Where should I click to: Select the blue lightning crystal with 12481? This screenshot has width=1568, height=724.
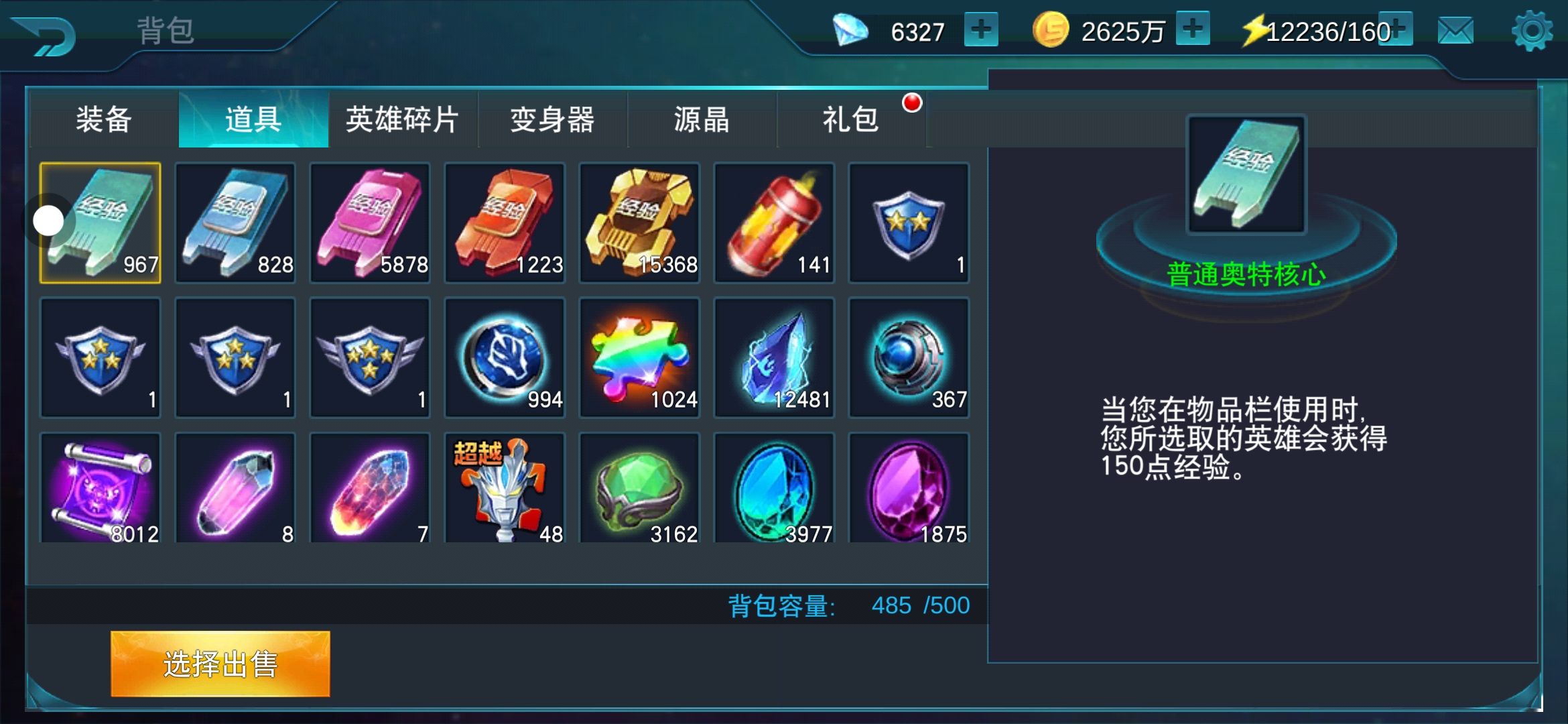click(x=774, y=358)
